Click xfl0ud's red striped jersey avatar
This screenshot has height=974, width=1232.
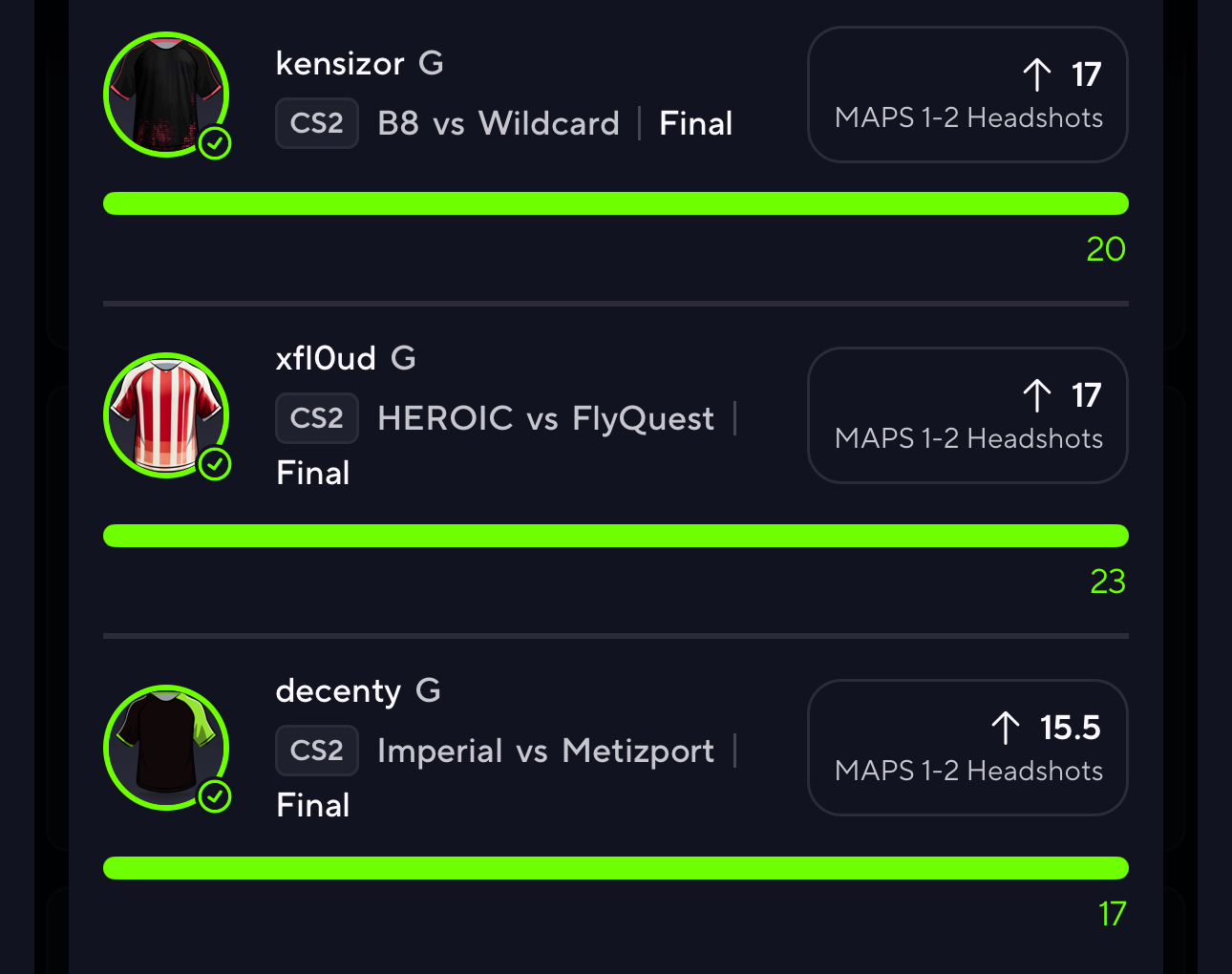click(165, 414)
